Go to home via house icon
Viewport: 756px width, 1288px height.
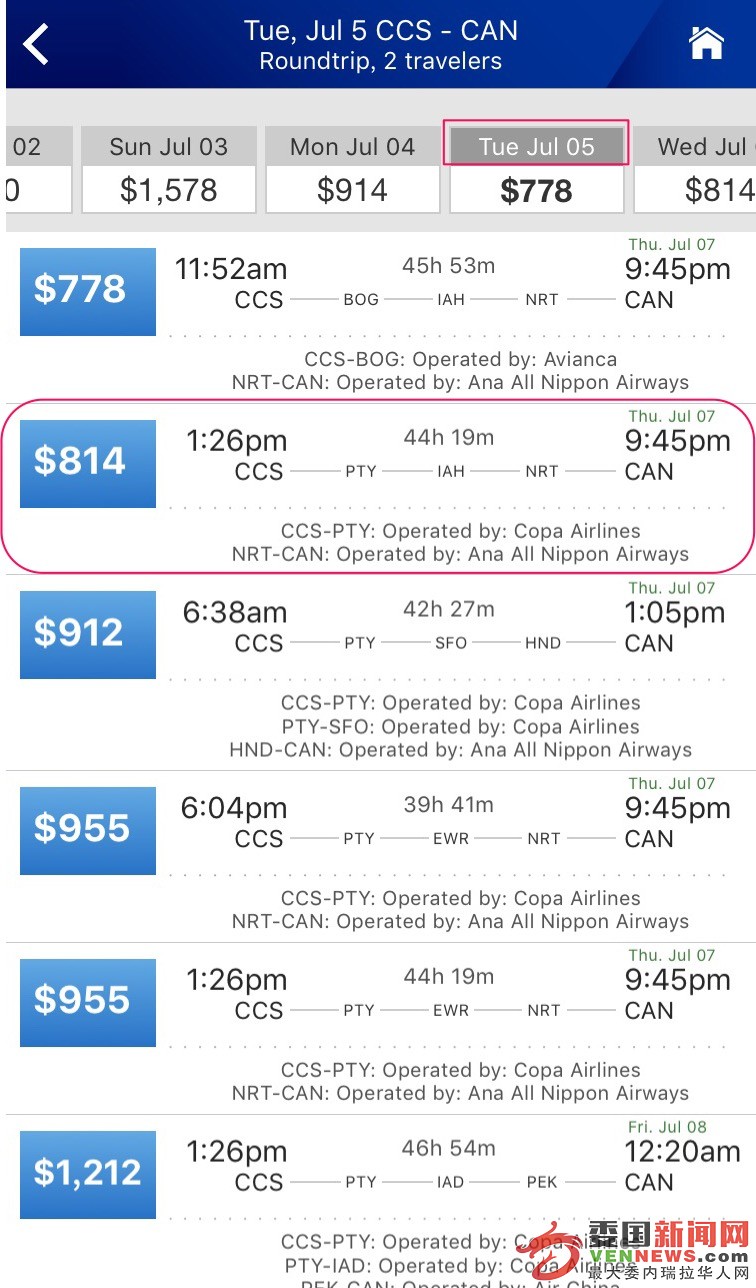point(706,43)
